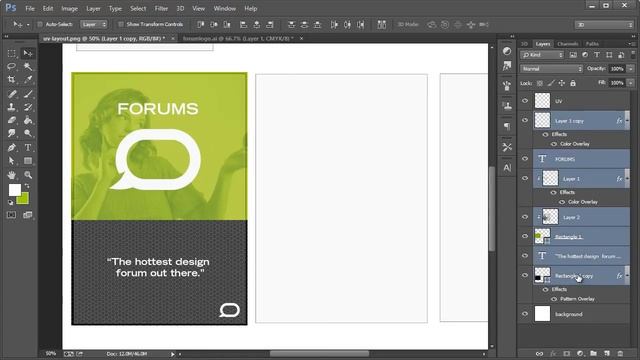
Task: Click the Lock all padlock icon
Action: pos(573,83)
